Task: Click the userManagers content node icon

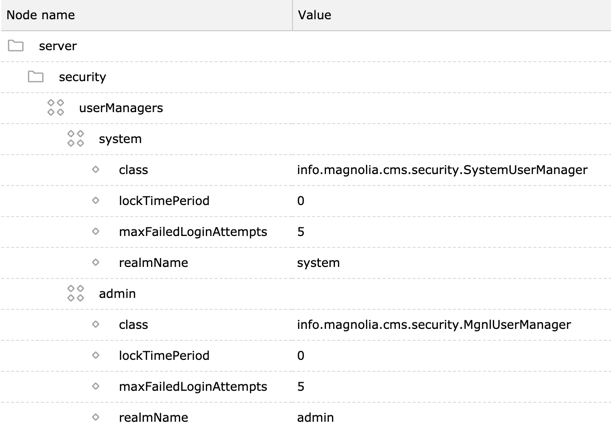Action: click(x=56, y=108)
